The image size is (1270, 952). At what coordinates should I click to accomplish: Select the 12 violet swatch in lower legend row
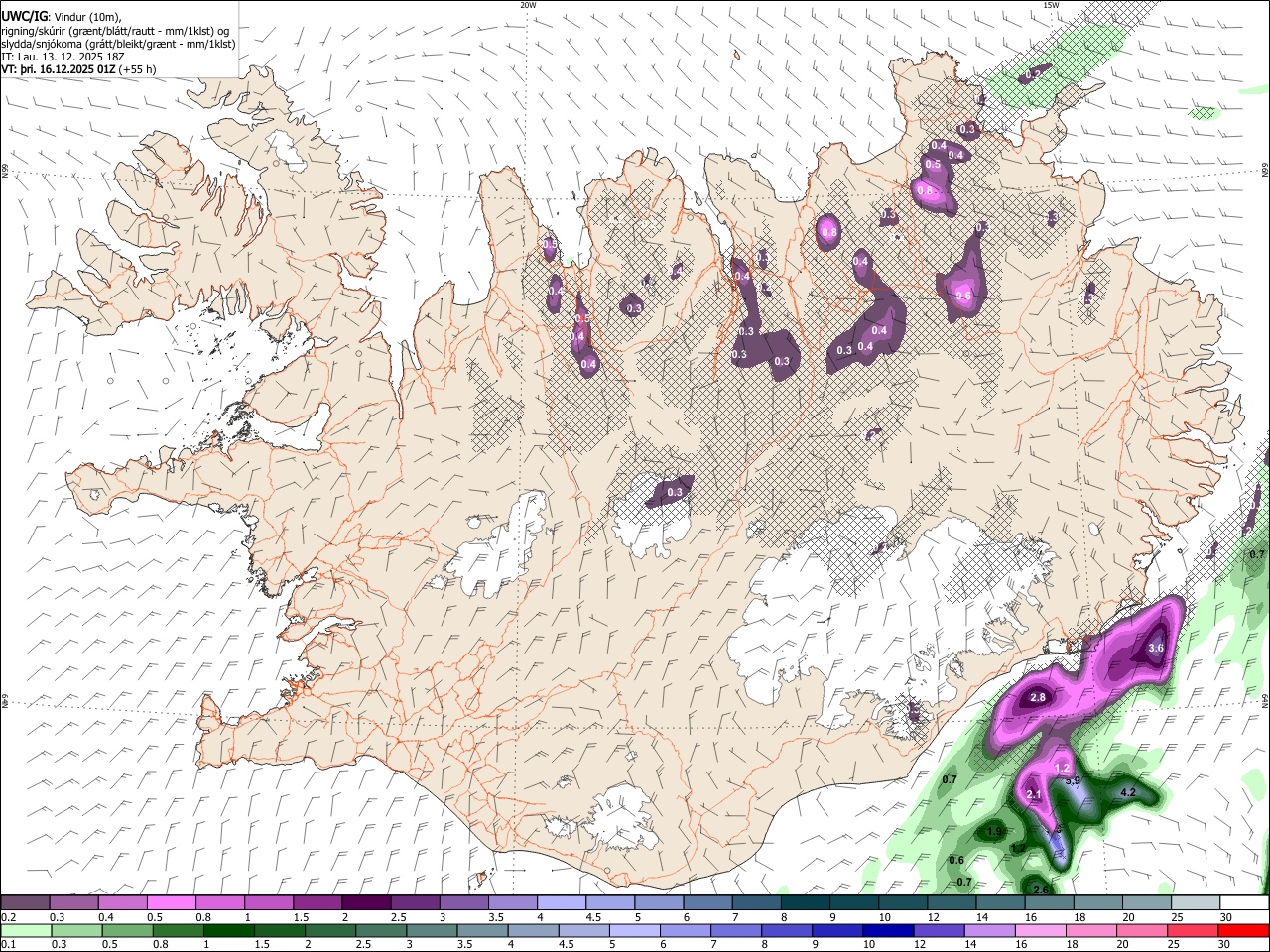[x=939, y=930]
